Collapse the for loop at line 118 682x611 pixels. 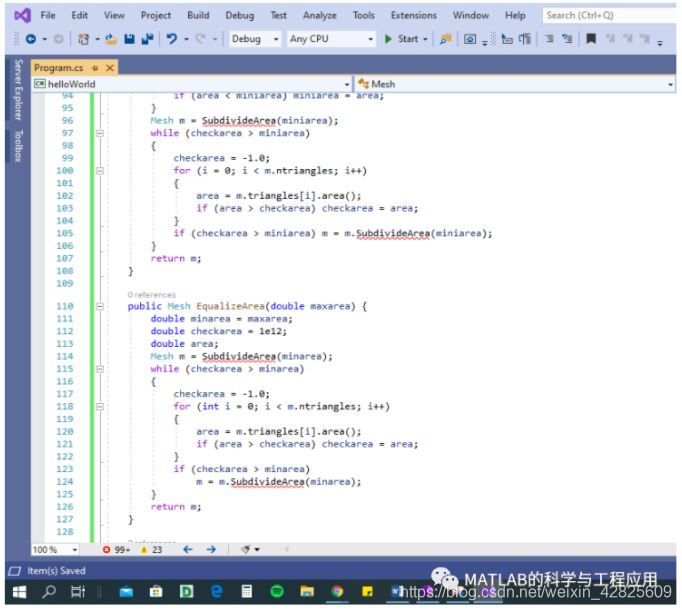tap(100, 407)
